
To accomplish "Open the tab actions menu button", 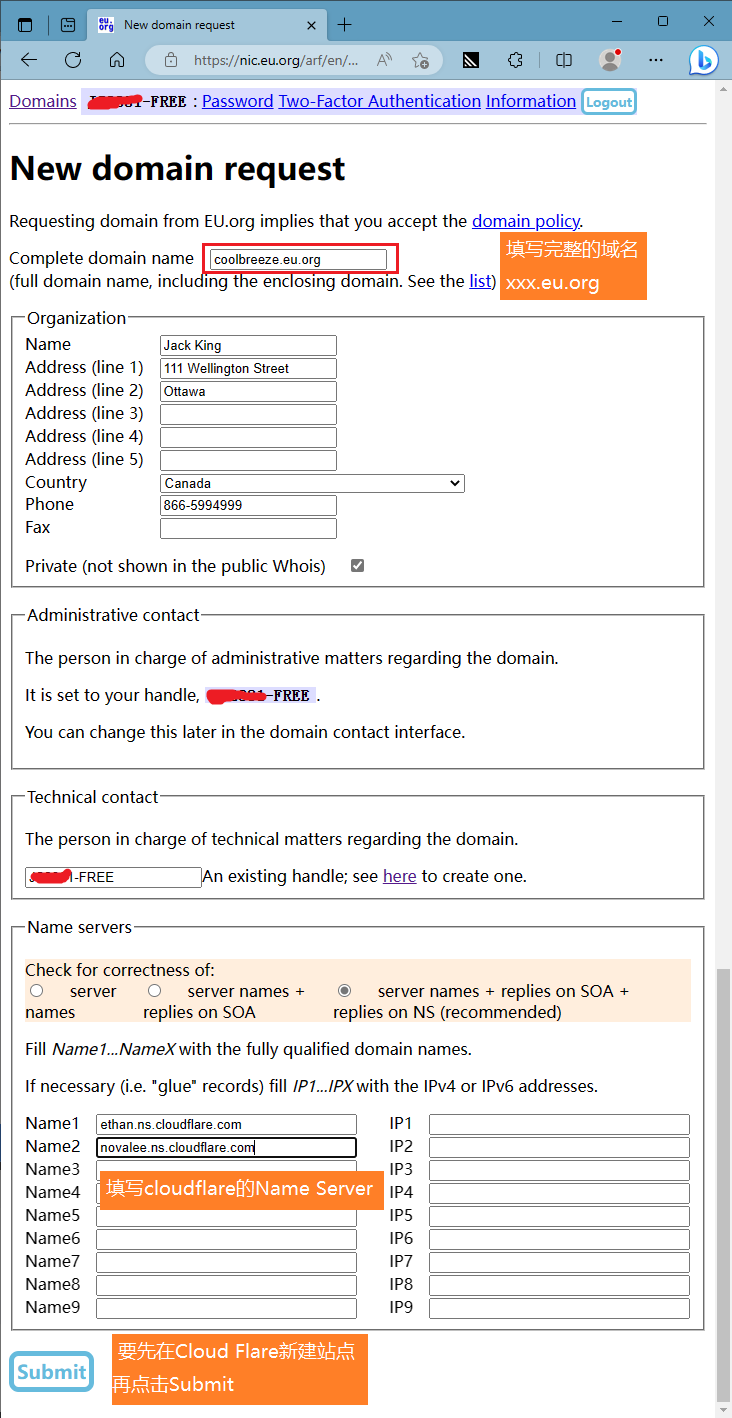I will coord(25,24).
